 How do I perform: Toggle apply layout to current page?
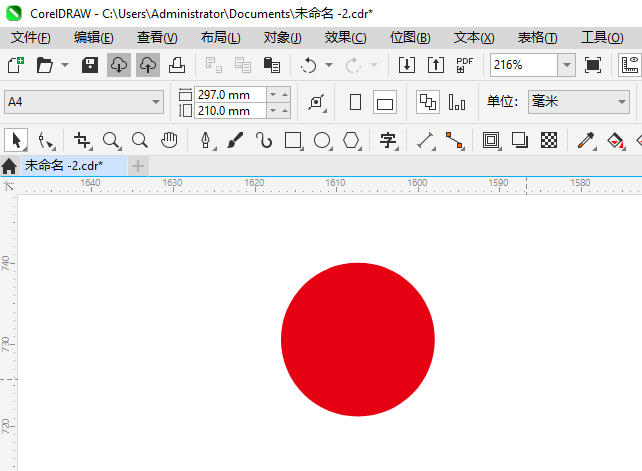(457, 102)
